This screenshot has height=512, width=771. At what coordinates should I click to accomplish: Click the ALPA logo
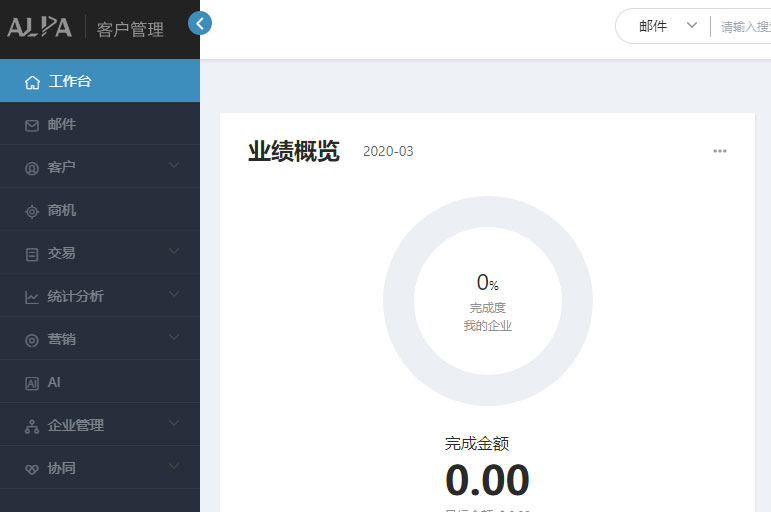point(39,27)
